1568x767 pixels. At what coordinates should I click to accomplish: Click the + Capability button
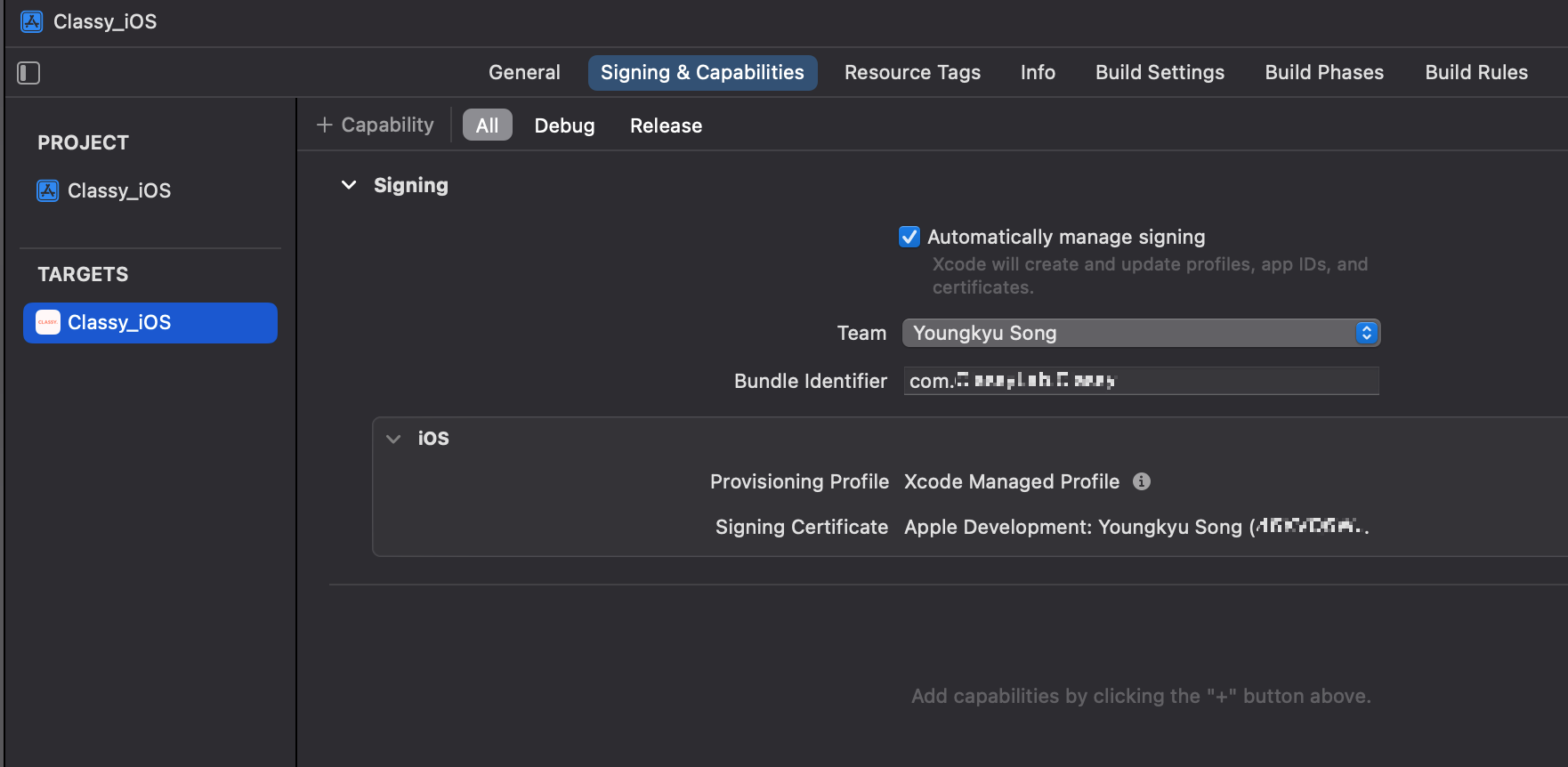(376, 125)
